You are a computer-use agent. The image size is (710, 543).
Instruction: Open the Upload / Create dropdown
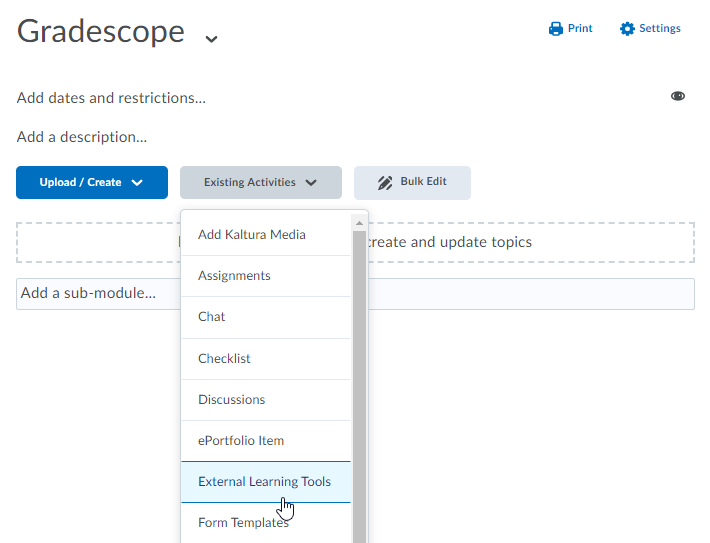click(92, 183)
